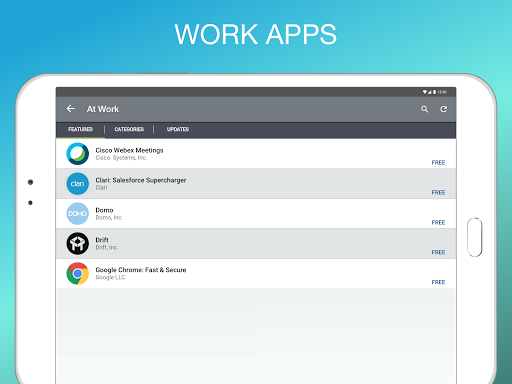Open the Drift app title
Image resolution: width=512 pixels, height=384 pixels.
(102, 240)
